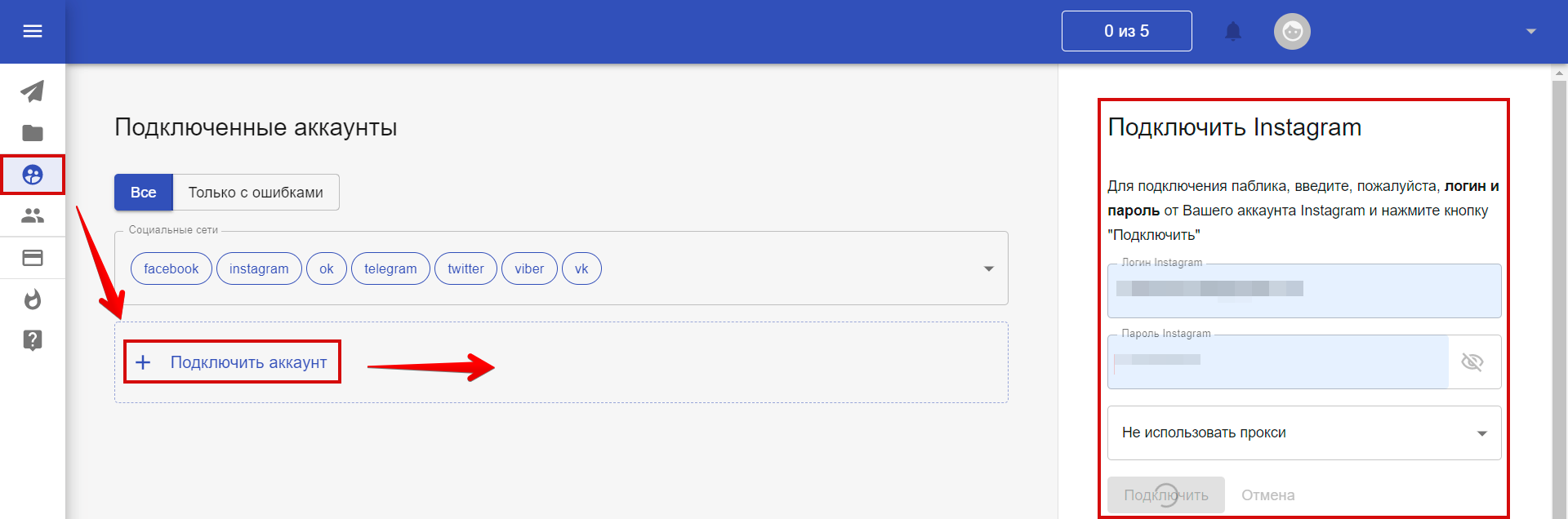Click the payment card sidebar icon

pos(33,258)
